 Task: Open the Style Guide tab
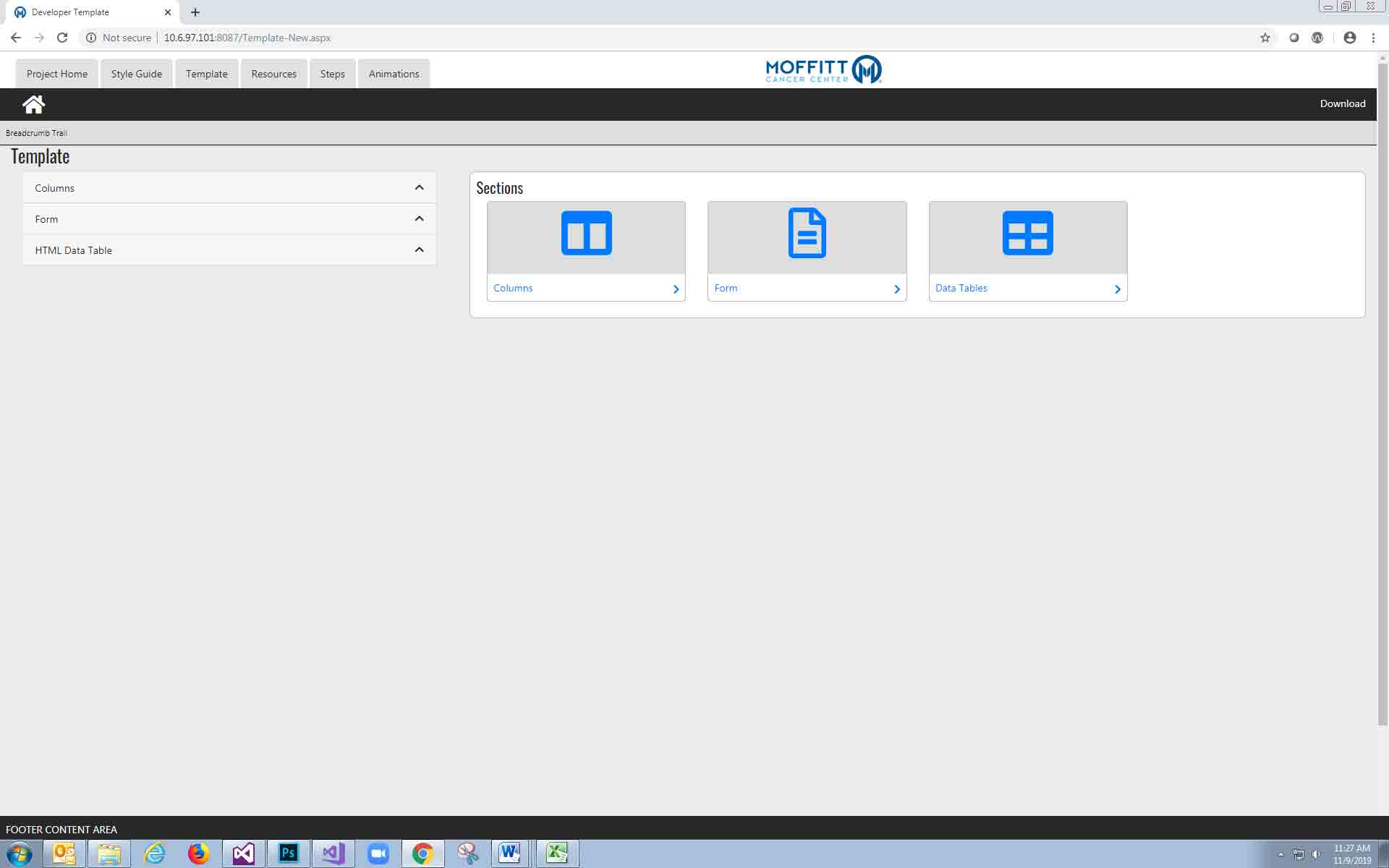click(x=136, y=74)
